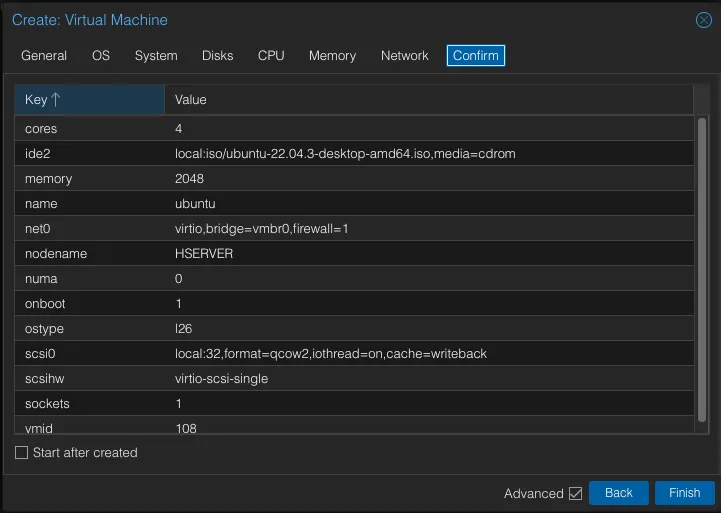Enable Start after created checkbox
The height and width of the screenshot is (513, 721).
(22, 453)
